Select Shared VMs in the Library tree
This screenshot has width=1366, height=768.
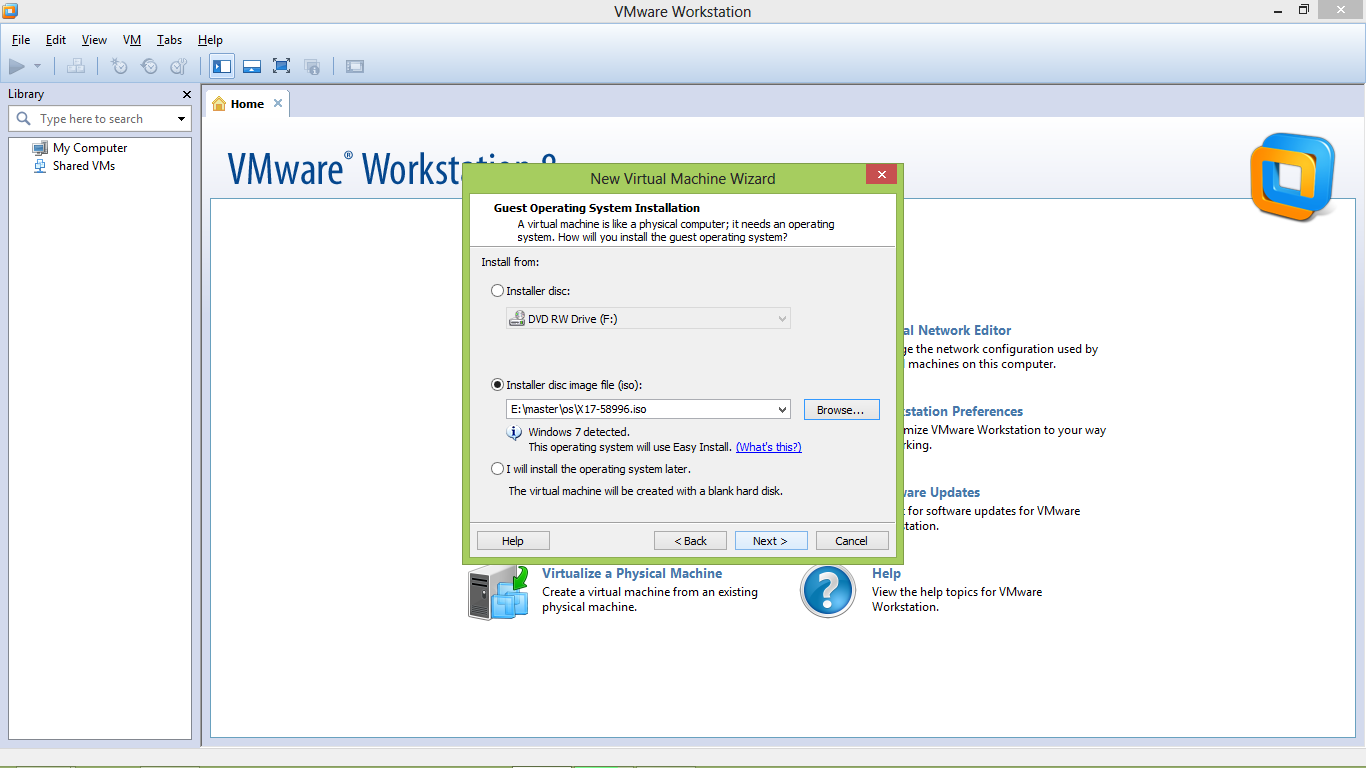coord(84,166)
